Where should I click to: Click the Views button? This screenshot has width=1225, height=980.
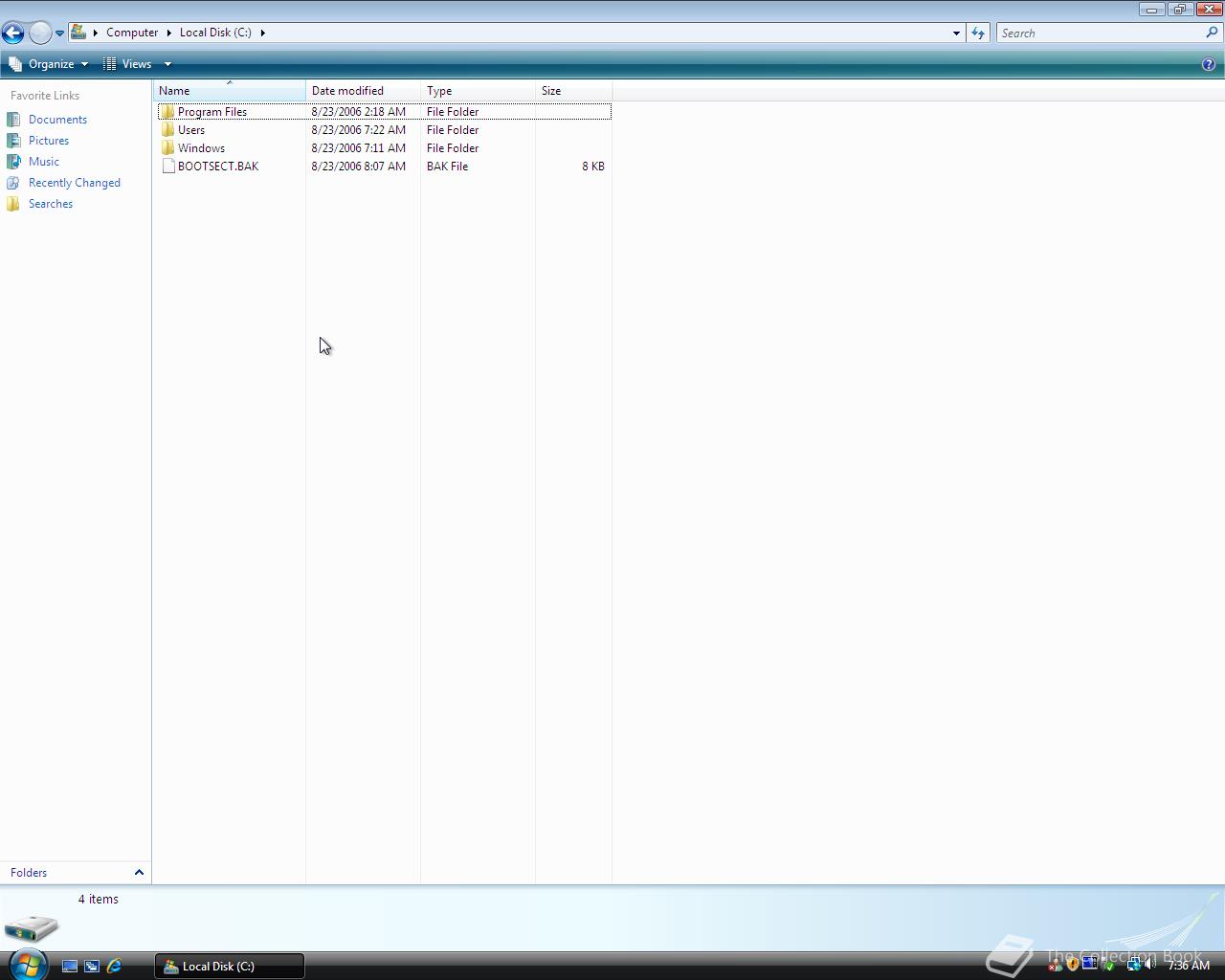128,64
